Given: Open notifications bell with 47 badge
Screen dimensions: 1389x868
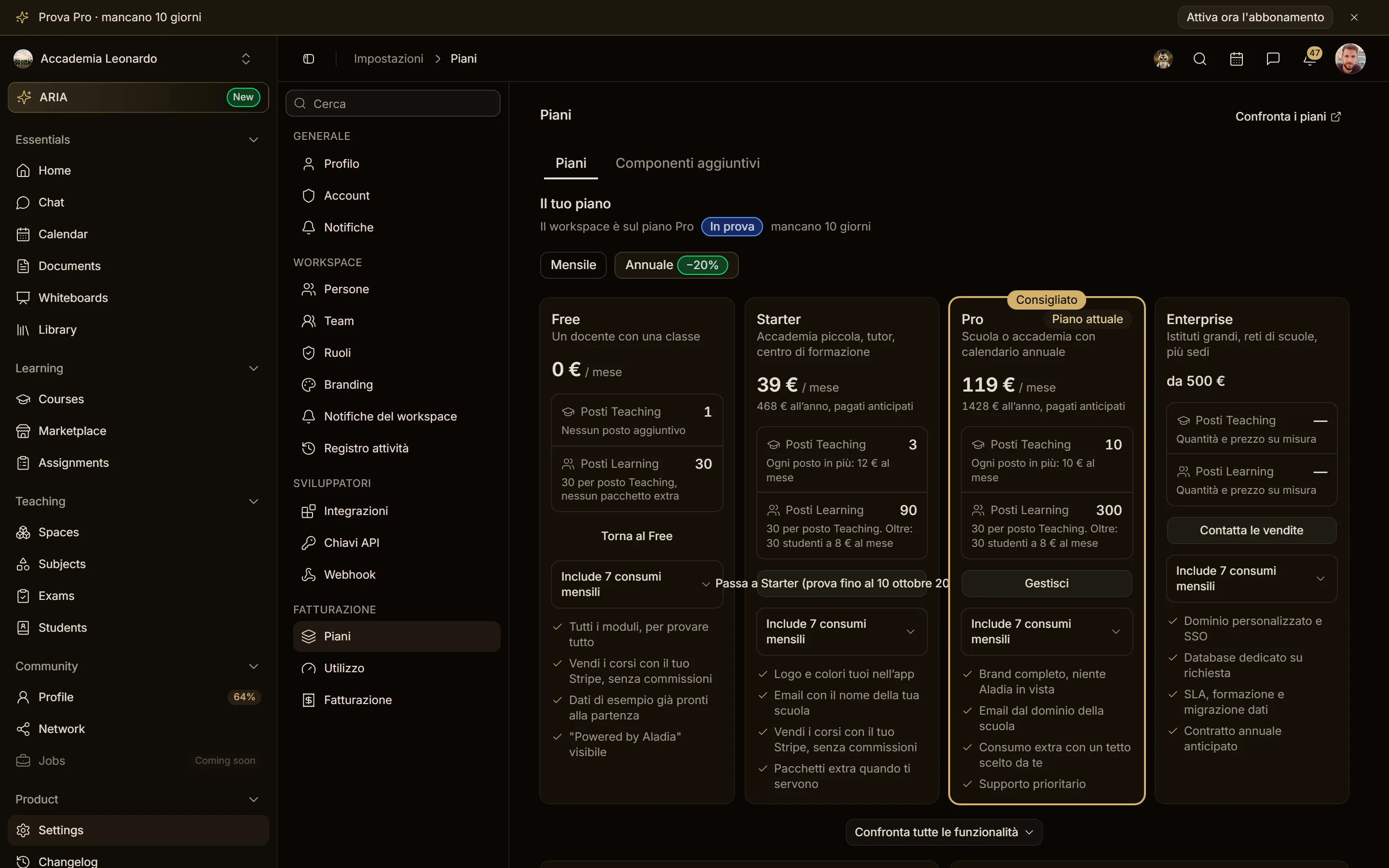Looking at the screenshot, I should click(1311, 58).
